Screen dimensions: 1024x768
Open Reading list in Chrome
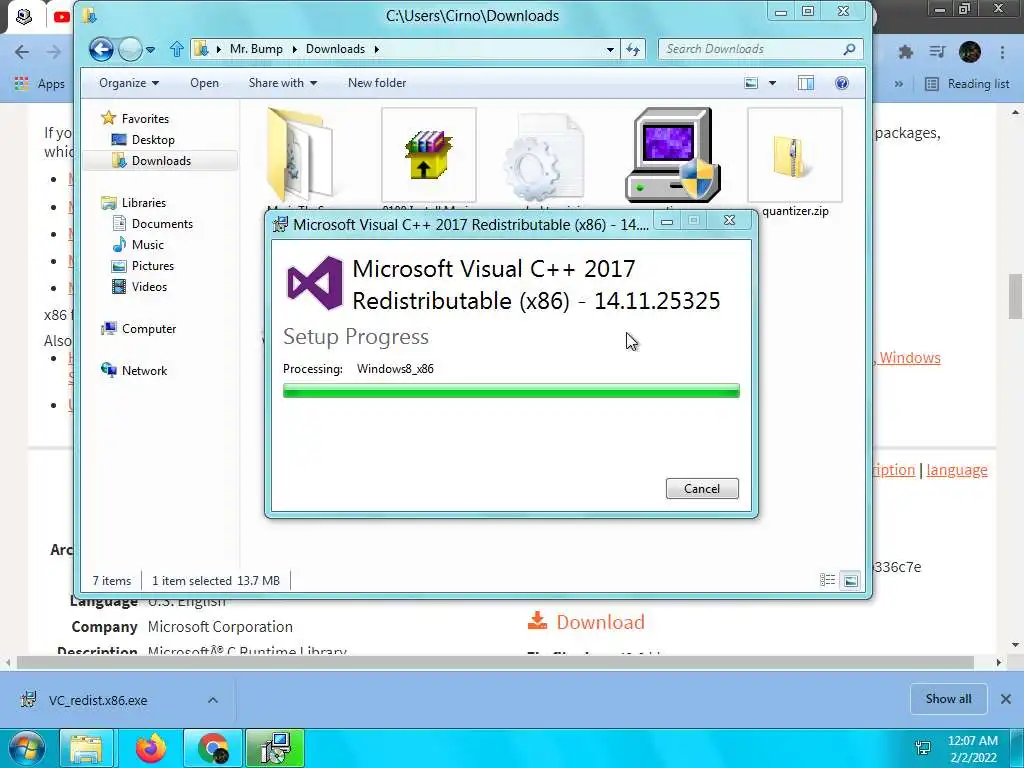click(968, 84)
